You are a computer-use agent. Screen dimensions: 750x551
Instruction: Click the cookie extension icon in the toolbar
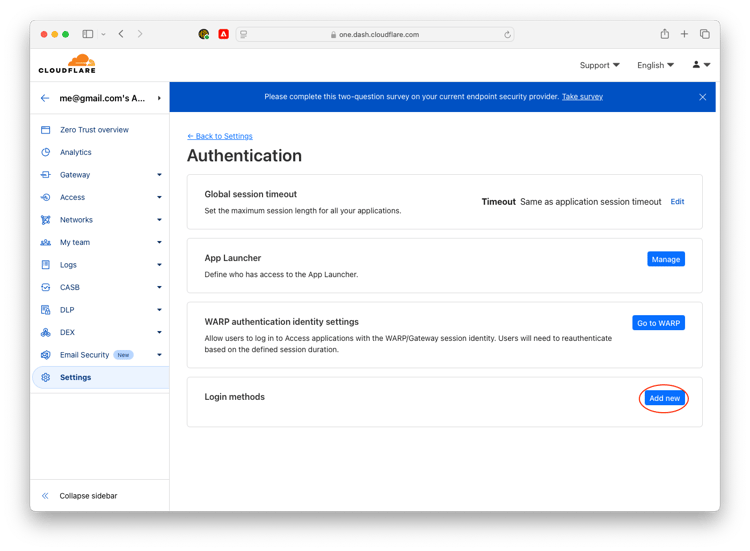(x=204, y=34)
